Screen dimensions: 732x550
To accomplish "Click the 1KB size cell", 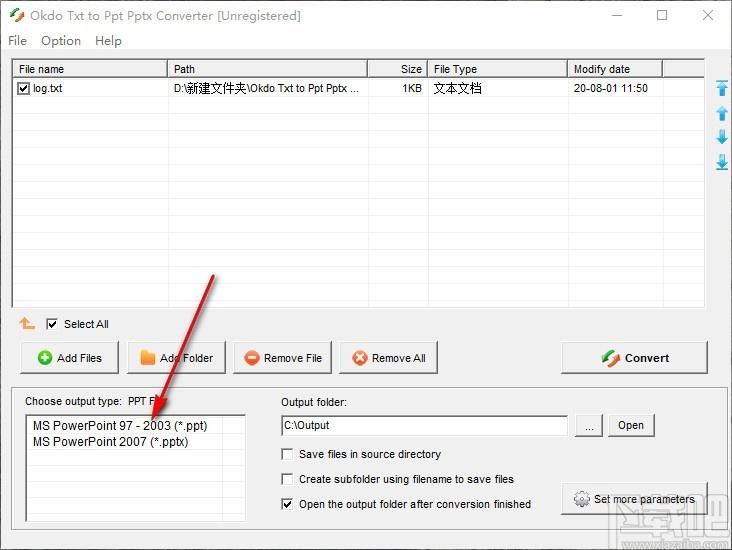I will click(412, 88).
